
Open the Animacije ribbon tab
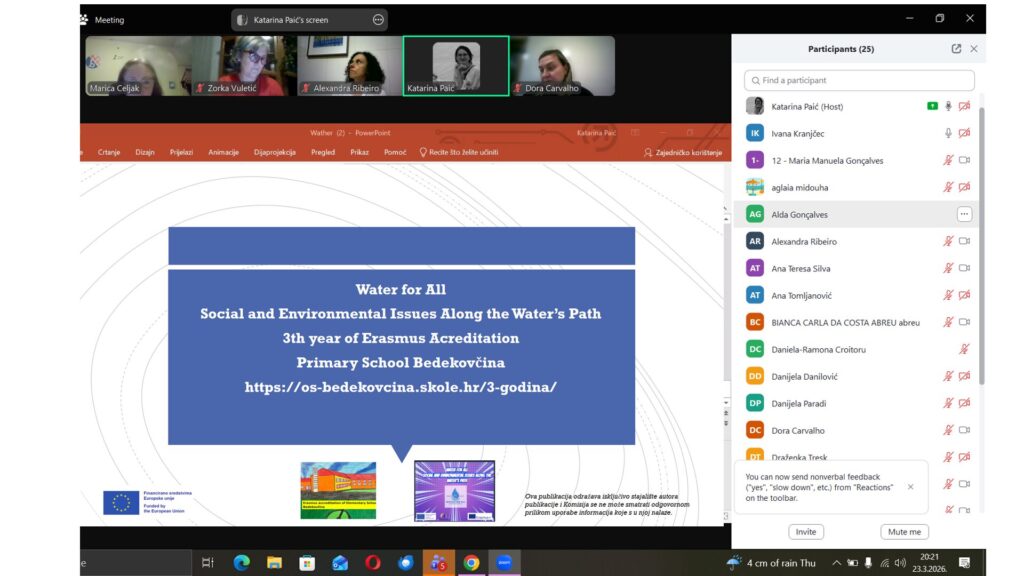223,152
